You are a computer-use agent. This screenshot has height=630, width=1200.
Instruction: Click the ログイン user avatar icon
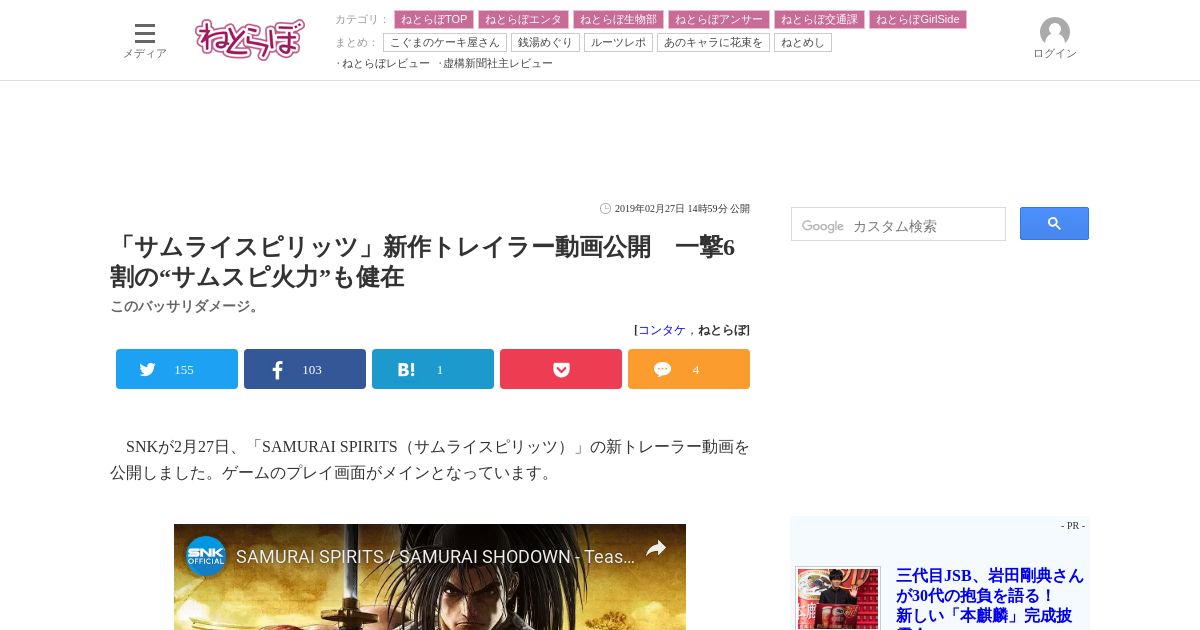[x=1054, y=32]
